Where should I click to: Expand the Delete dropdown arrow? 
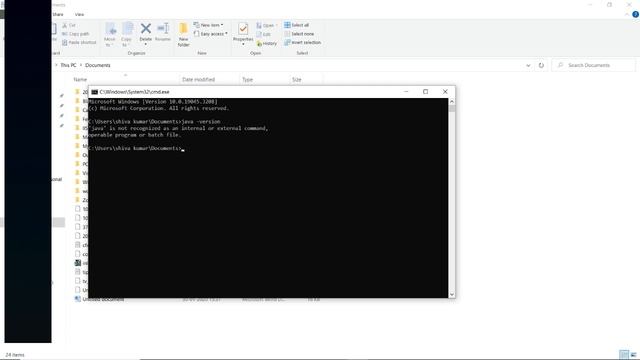click(146, 44)
